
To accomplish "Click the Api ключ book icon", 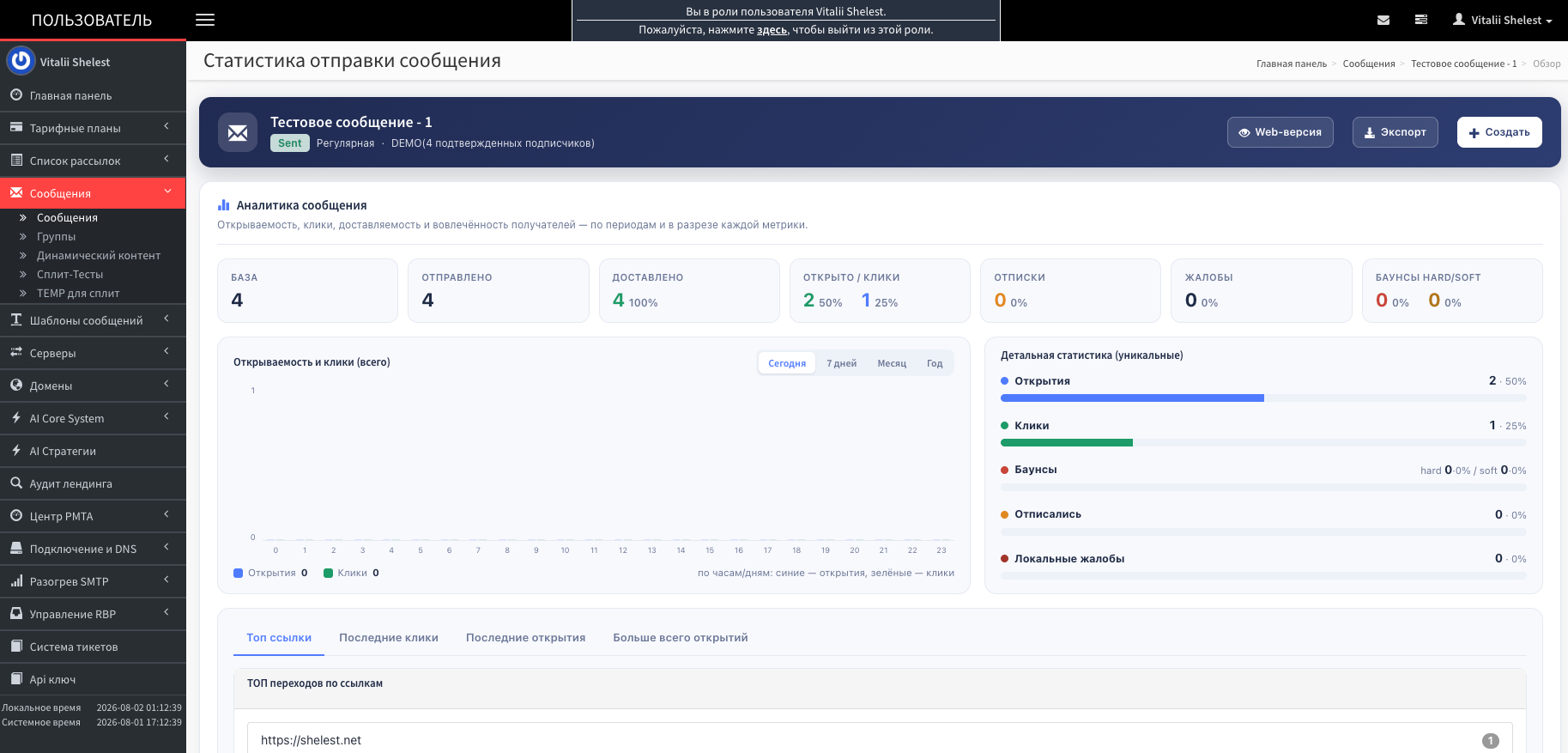I will click(16, 678).
